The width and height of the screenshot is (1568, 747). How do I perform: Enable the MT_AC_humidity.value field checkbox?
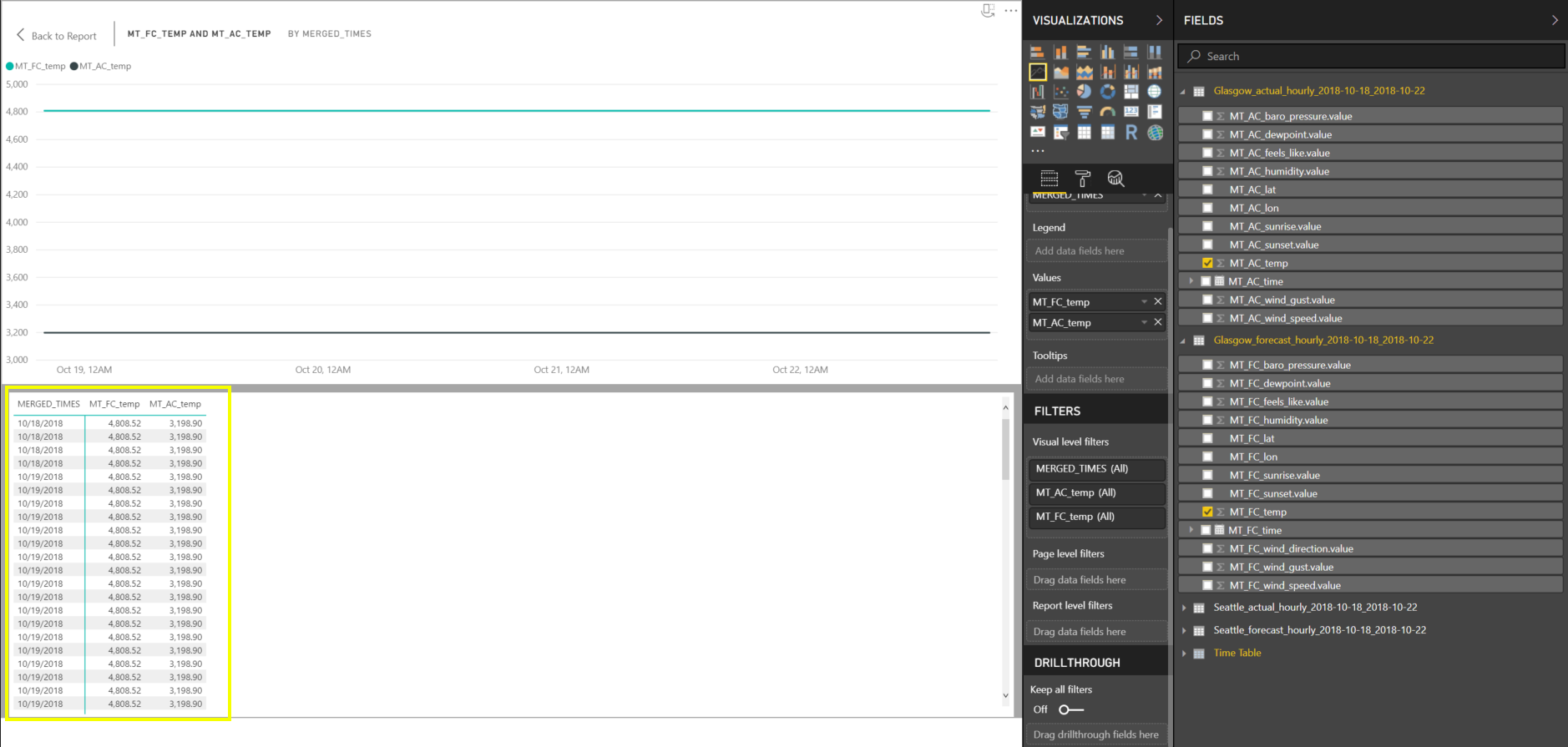(1207, 171)
